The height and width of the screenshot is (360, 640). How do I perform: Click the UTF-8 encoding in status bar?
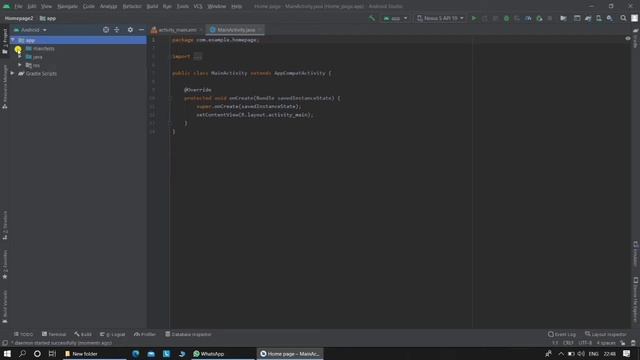coord(585,343)
